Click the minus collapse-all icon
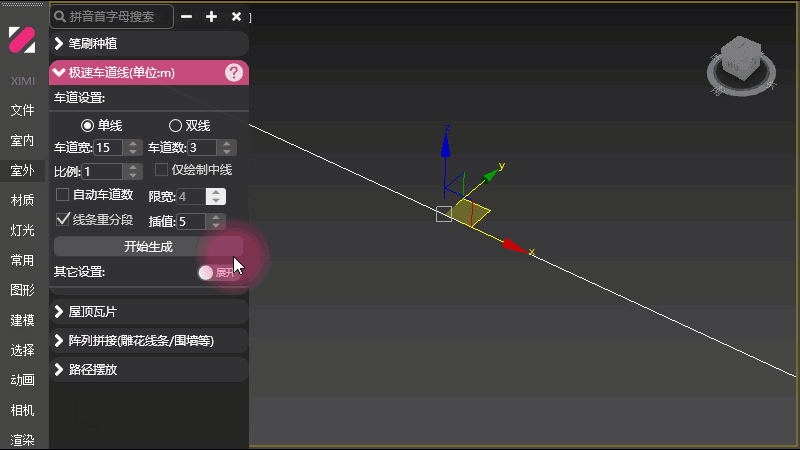The image size is (800, 450). point(187,16)
